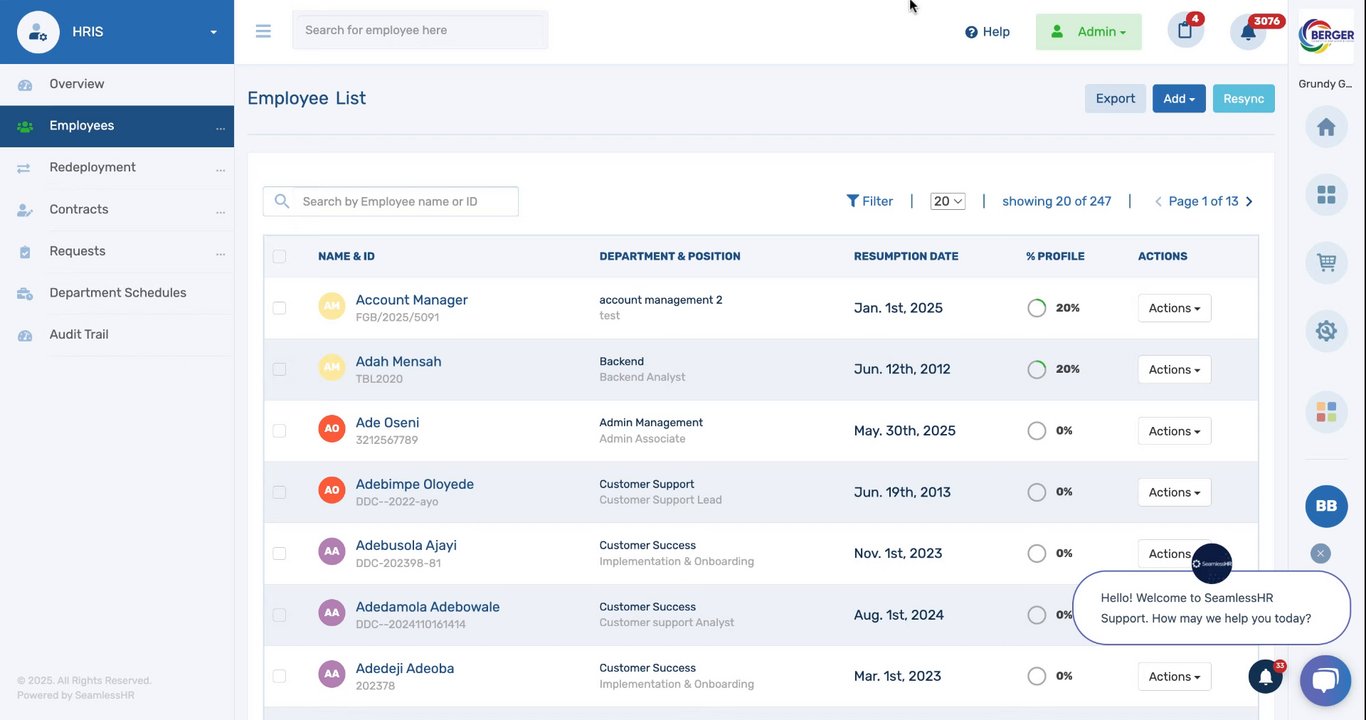Click the home icon in right sidebar
The height and width of the screenshot is (720, 1366).
[x=1326, y=127]
